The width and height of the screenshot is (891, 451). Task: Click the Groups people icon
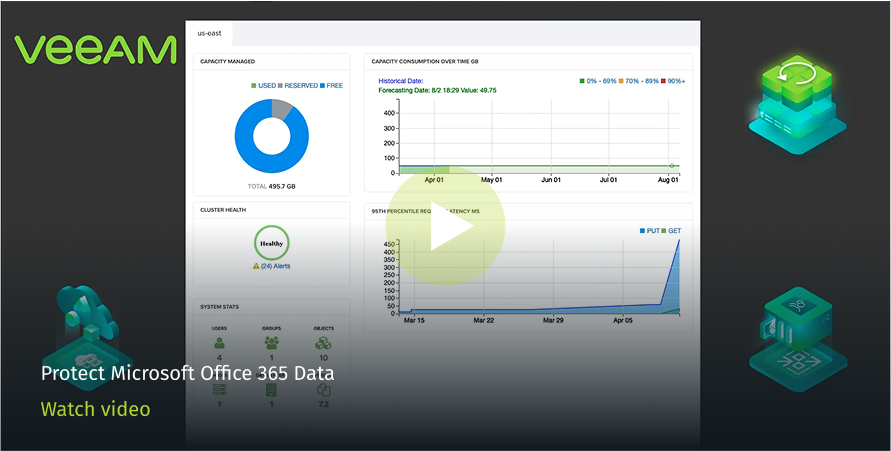coord(272,343)
